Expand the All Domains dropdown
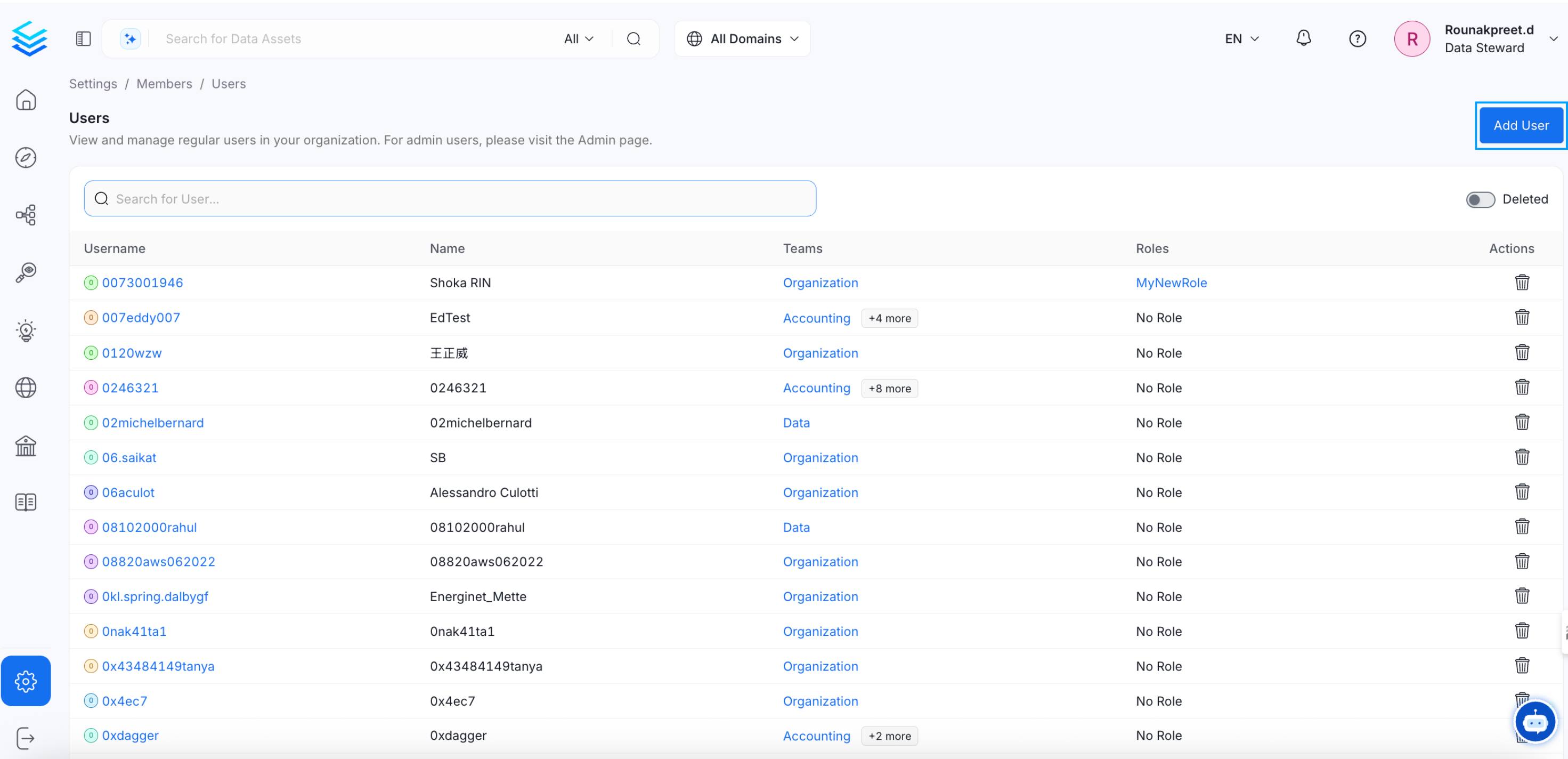1568x759 pixels. tap(742, 38)
